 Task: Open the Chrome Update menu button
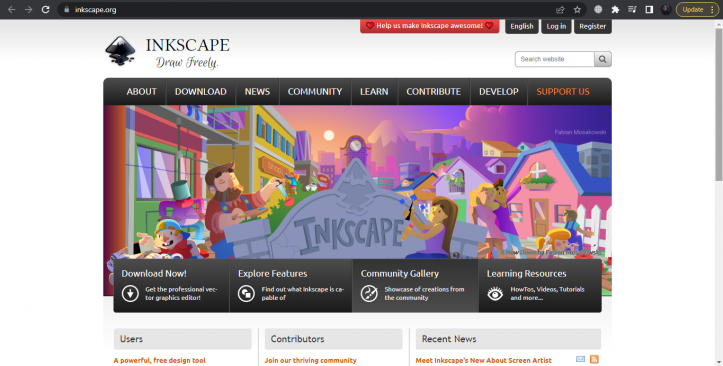tap(698, 9)
